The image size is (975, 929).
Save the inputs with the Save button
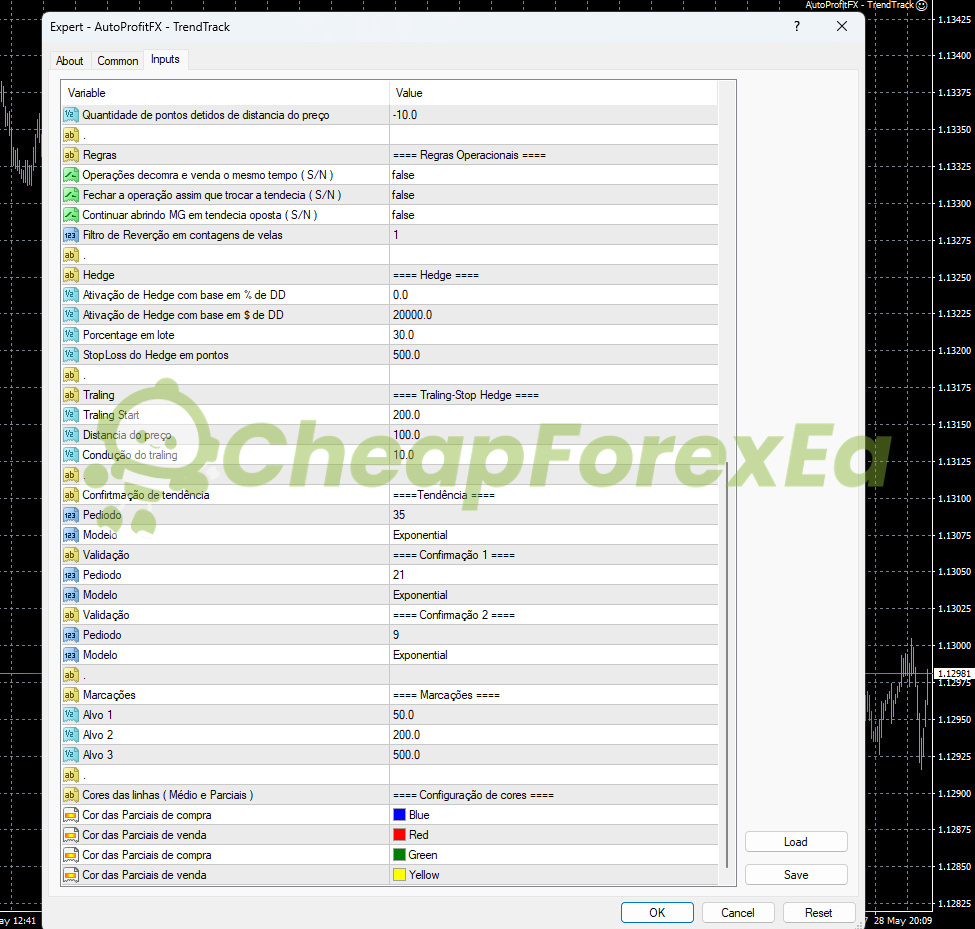796,874
